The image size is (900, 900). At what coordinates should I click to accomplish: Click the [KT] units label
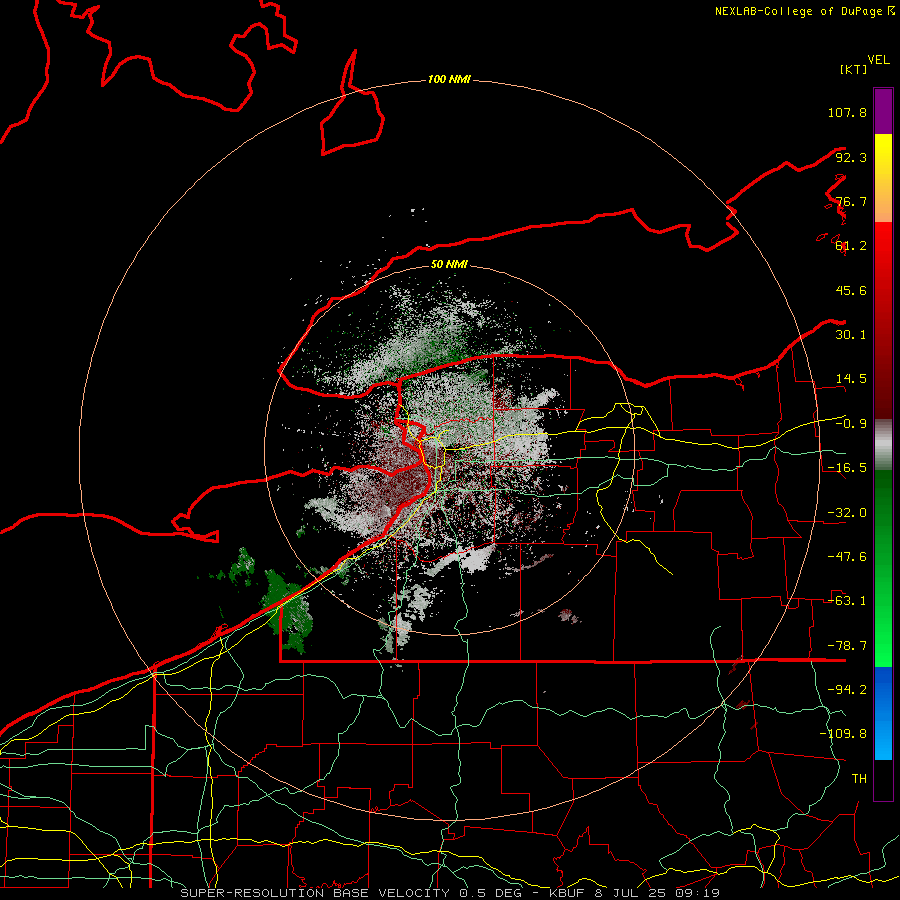click(853, 69)
